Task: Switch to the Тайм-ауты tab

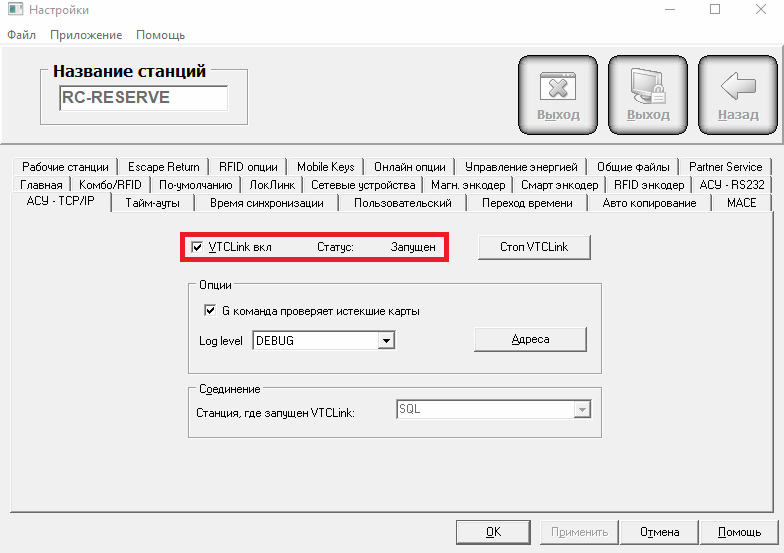Action: point(152,203)
